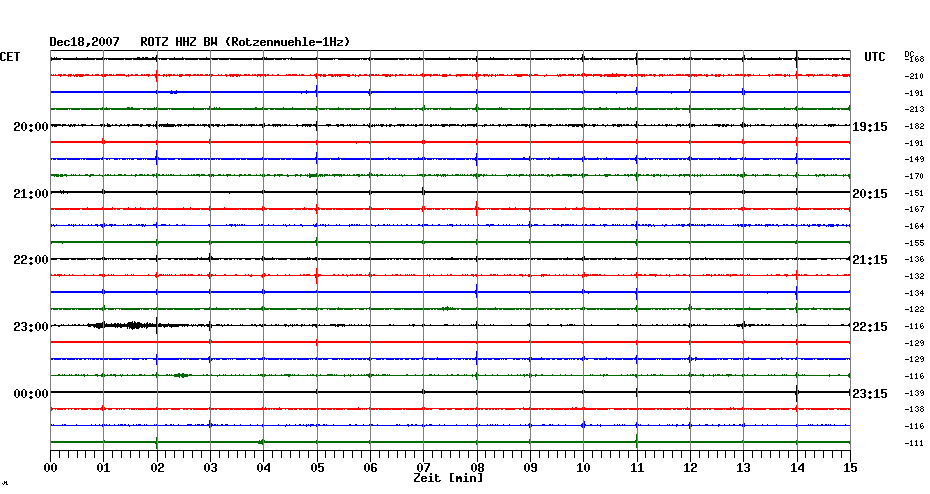930x494 pixels.
Task: Click minute tick label 03
Action: pyautogui.click(x=210, y=468)
